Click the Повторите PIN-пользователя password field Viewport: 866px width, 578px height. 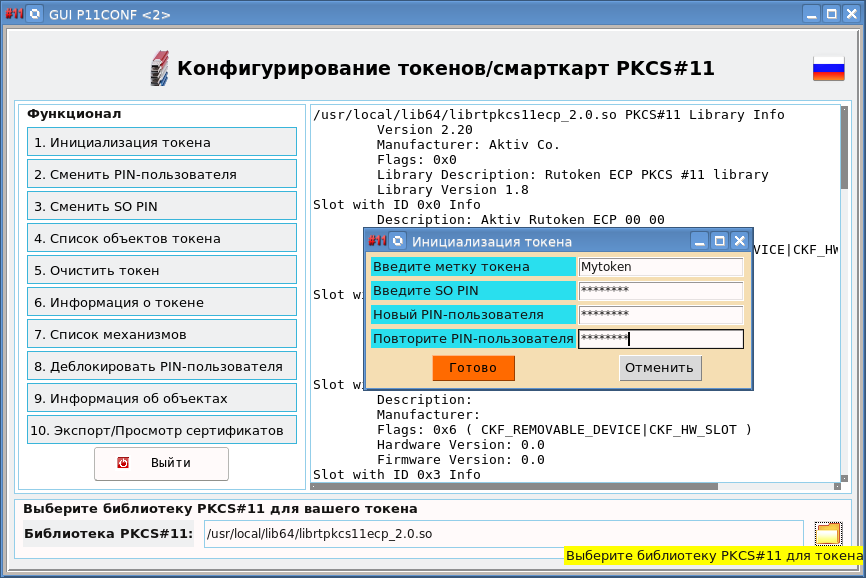661,339
